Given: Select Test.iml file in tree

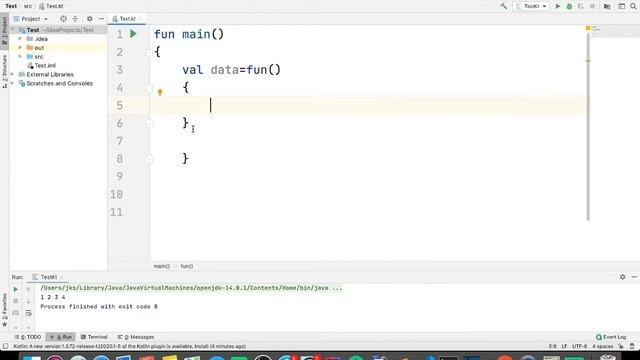Looking at the screenshot, I should 41,65.
